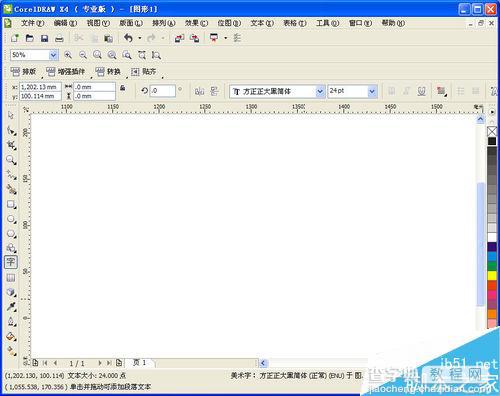Open the text alignment flyout
This screenshot has width=500, height=396.
pyautogui.click(x=441, y=91)
